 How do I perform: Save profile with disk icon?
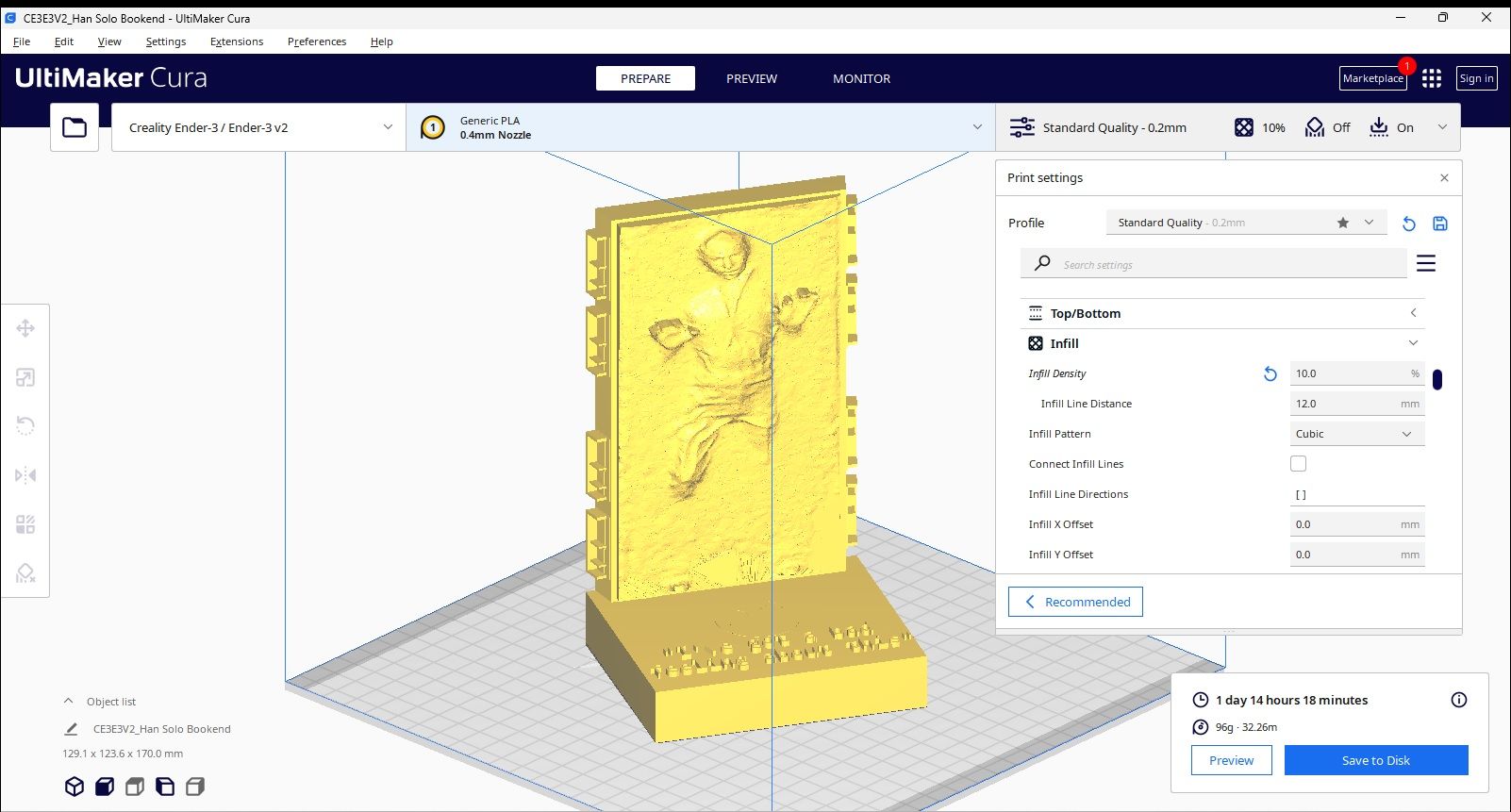pyautogui.click(x=1440, y=224)
